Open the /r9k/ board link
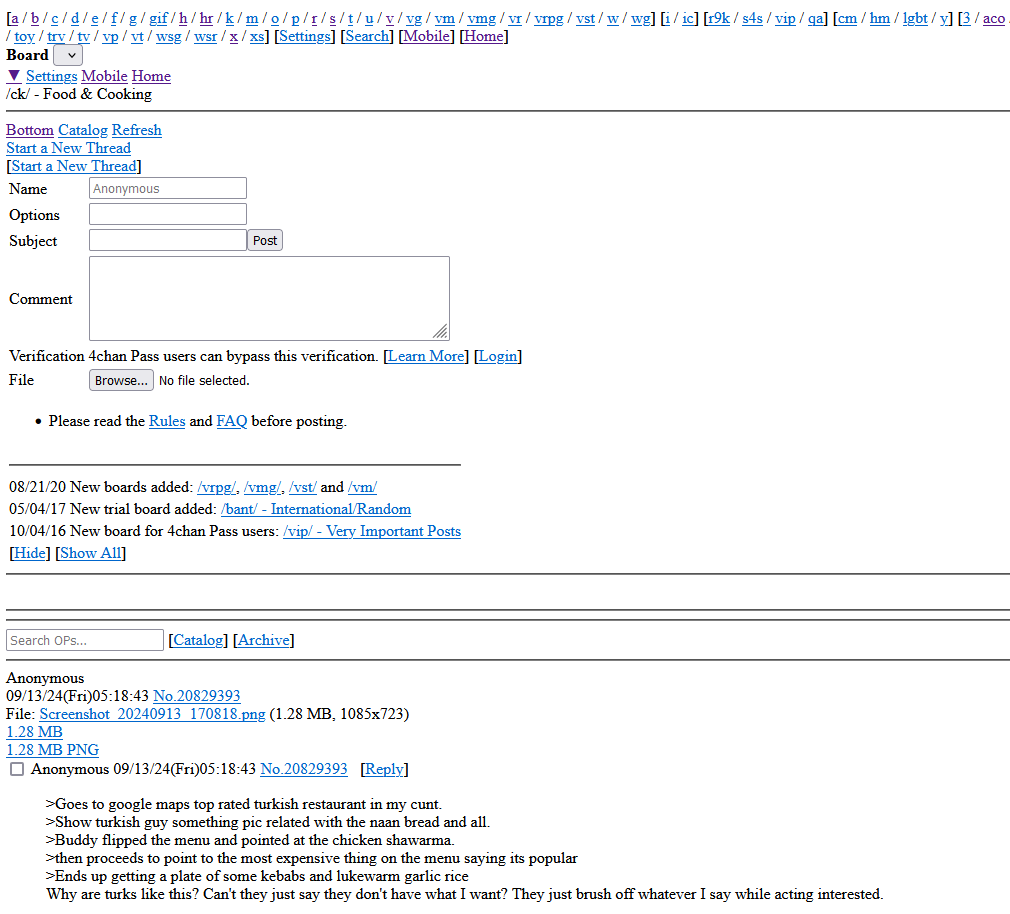Viewport: 1010px width, 914px height. coord(718,18)
